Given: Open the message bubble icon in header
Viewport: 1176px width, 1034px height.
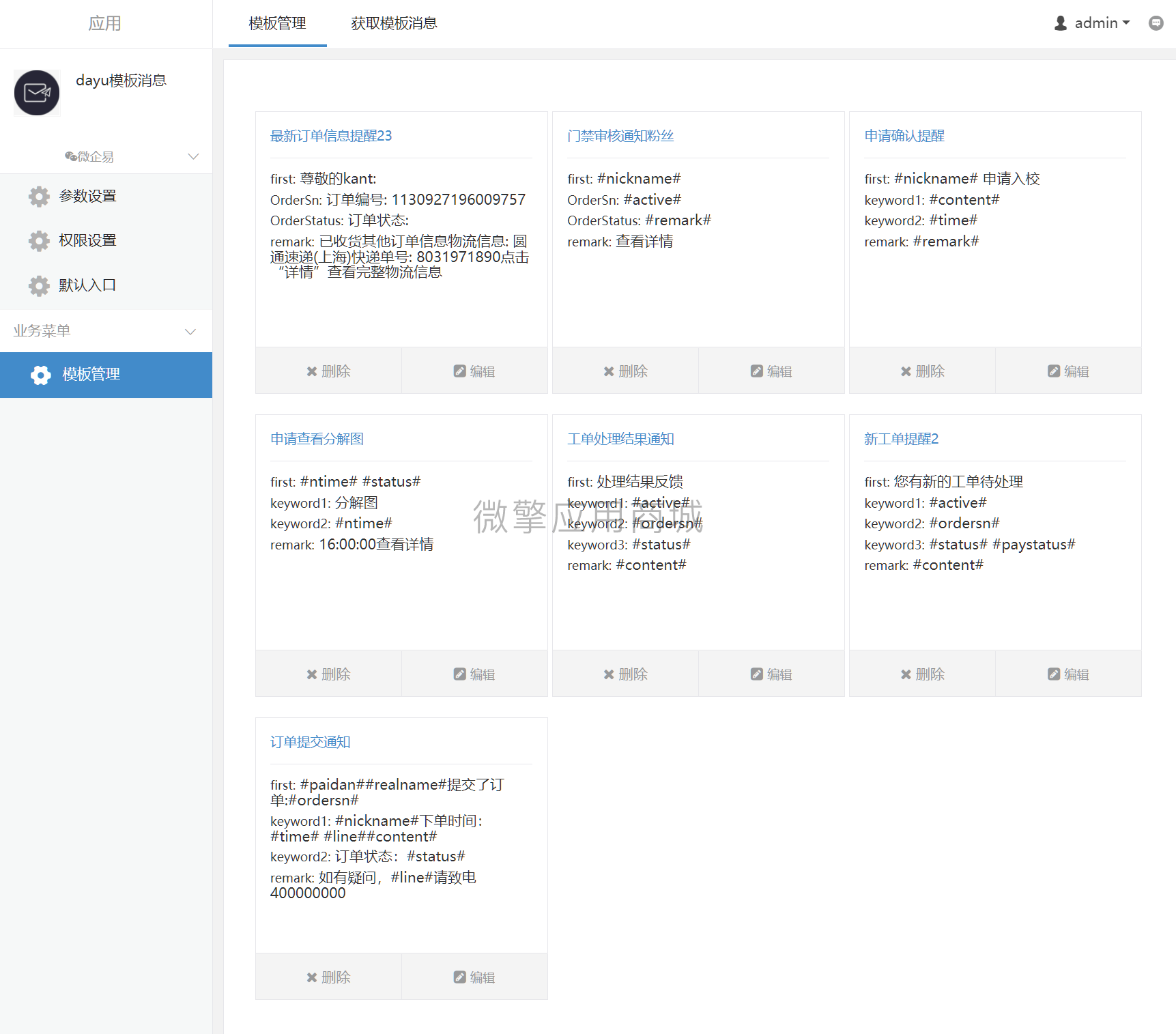Looking at the screenshot, I should point(1156,23).
